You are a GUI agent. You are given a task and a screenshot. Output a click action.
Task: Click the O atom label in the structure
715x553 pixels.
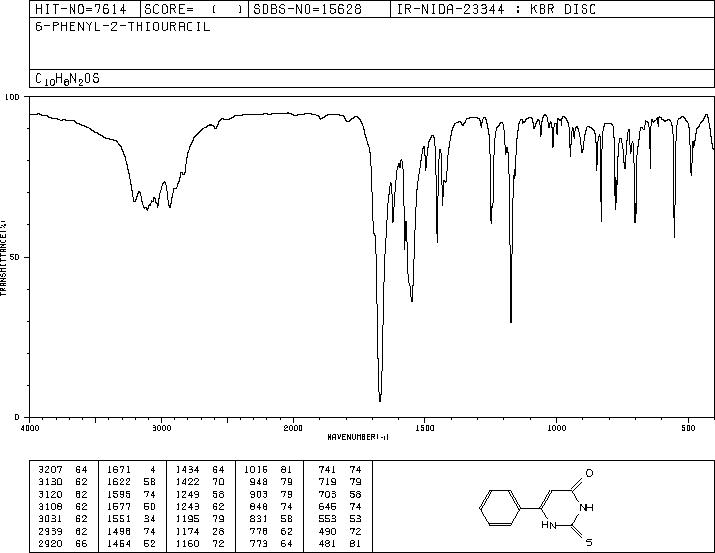point(589,473)
